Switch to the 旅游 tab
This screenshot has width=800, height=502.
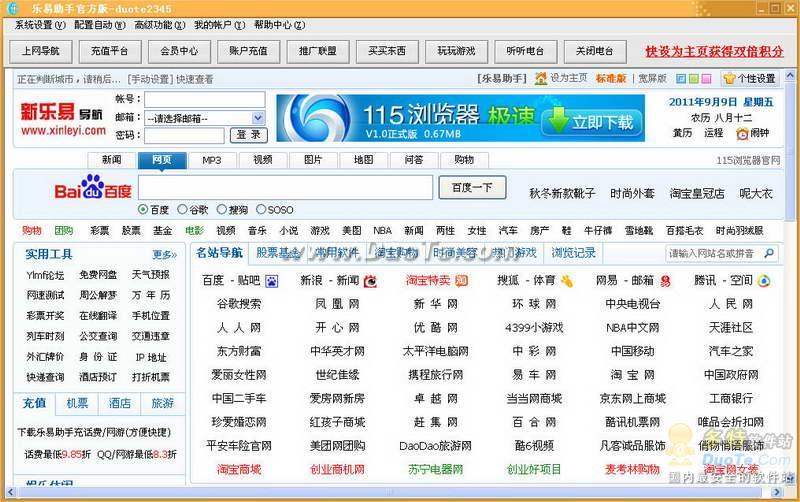point(163,404)
